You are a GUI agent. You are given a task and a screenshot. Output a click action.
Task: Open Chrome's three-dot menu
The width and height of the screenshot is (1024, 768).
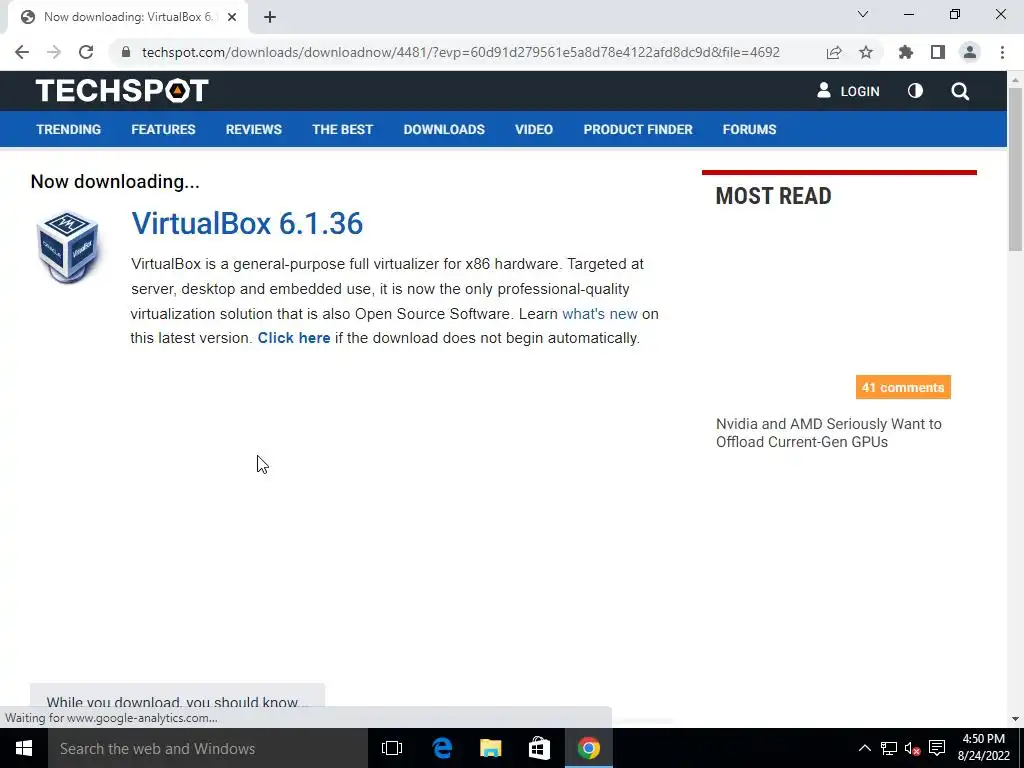pyautogui.click(x=1002, y=52)
